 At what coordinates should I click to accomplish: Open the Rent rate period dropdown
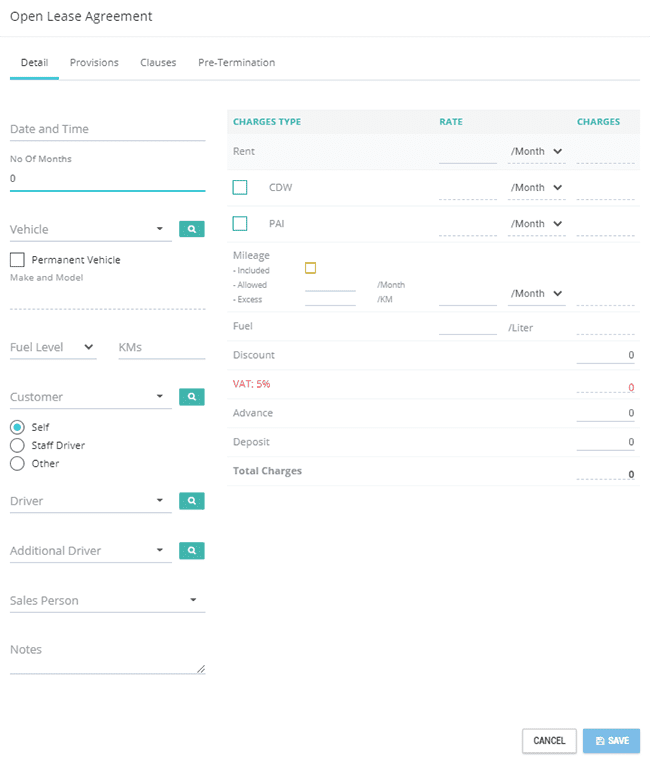(x=537, y=151)
